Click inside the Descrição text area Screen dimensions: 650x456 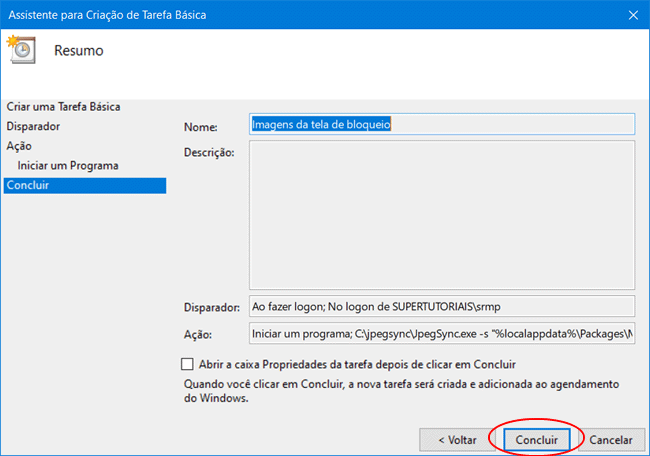tap(440, 214)
